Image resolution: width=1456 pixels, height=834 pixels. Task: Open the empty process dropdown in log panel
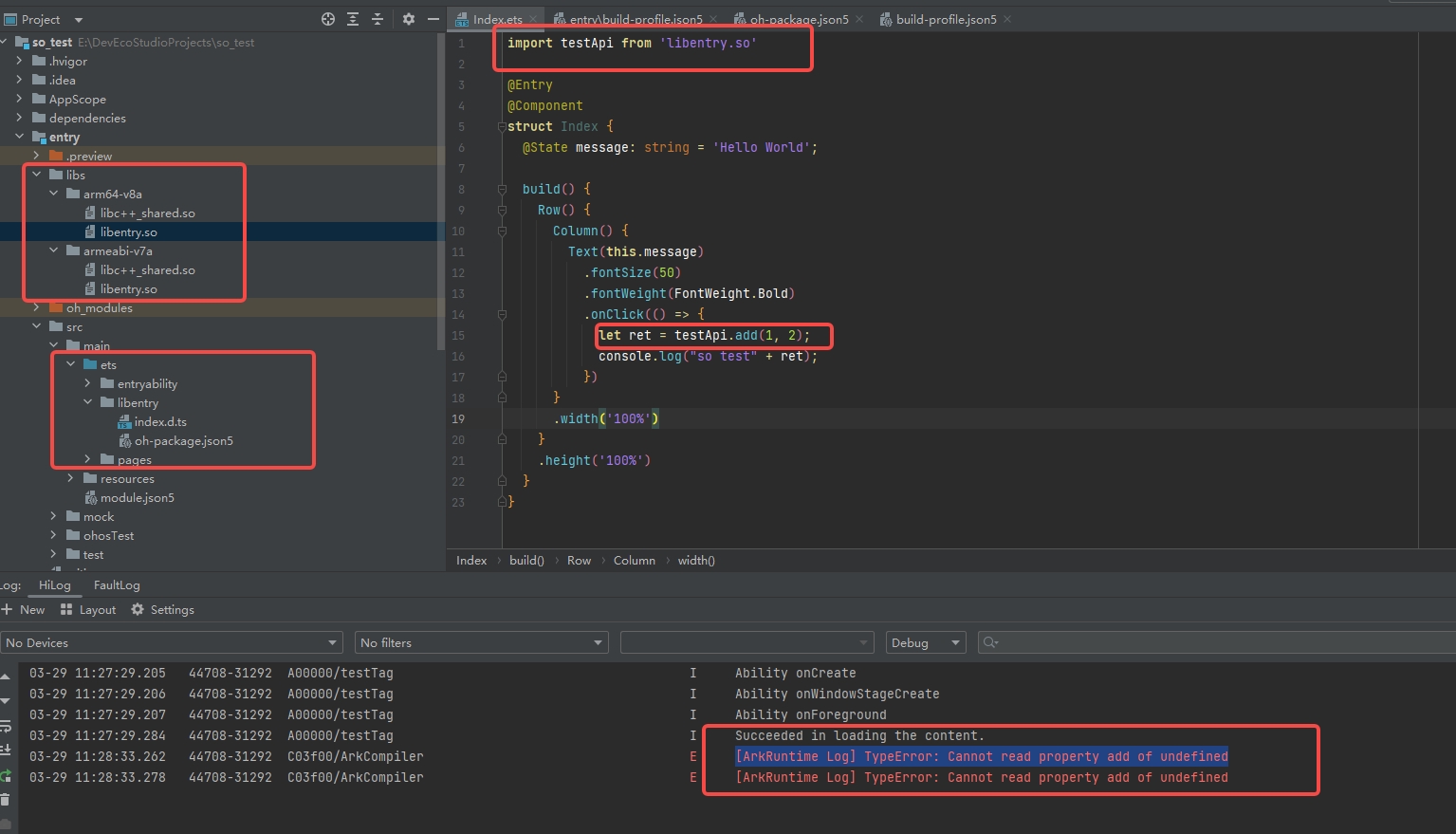746,642
